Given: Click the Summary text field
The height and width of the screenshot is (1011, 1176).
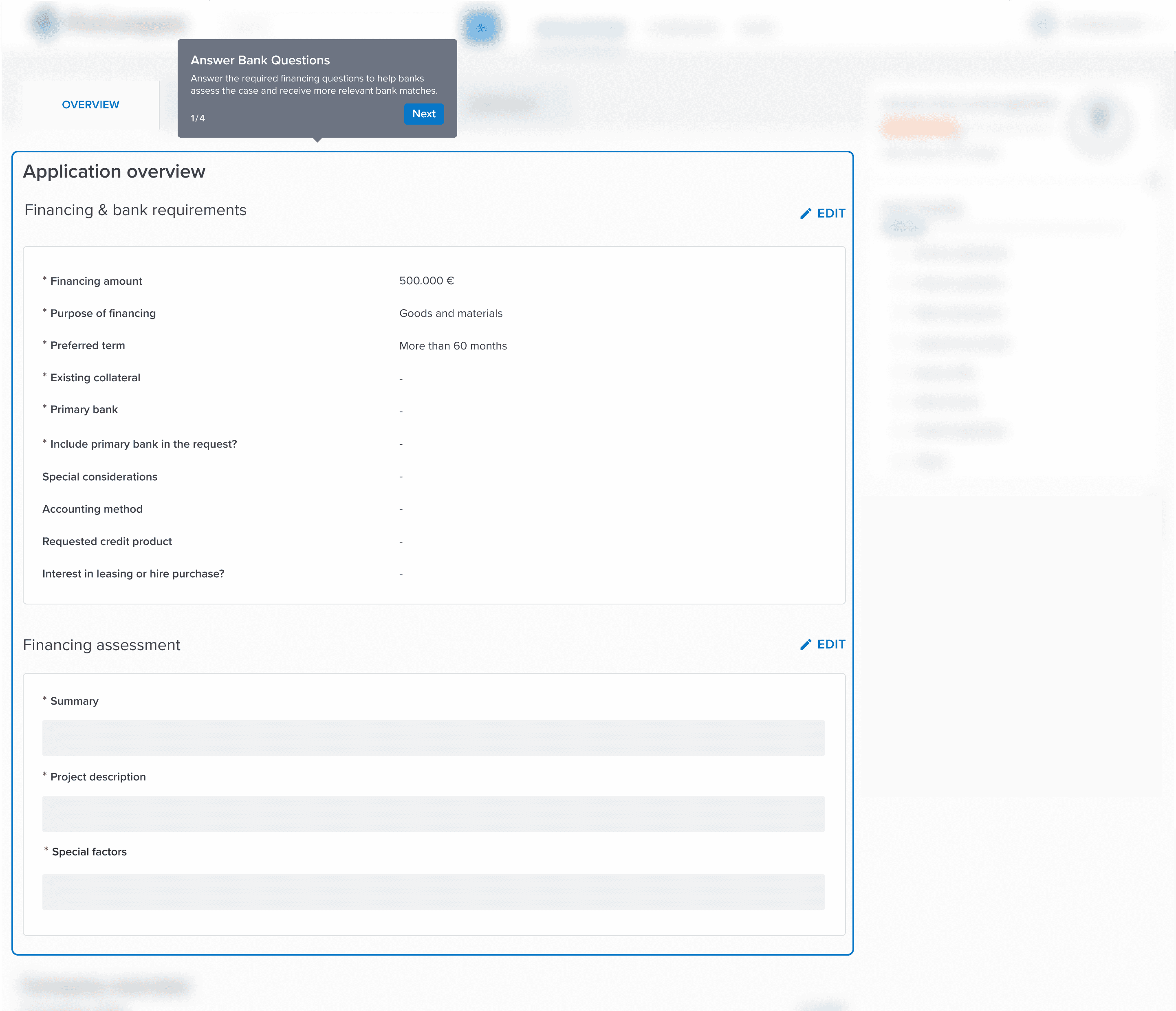Looking at the screenshot, I should [x=433, y=738].
